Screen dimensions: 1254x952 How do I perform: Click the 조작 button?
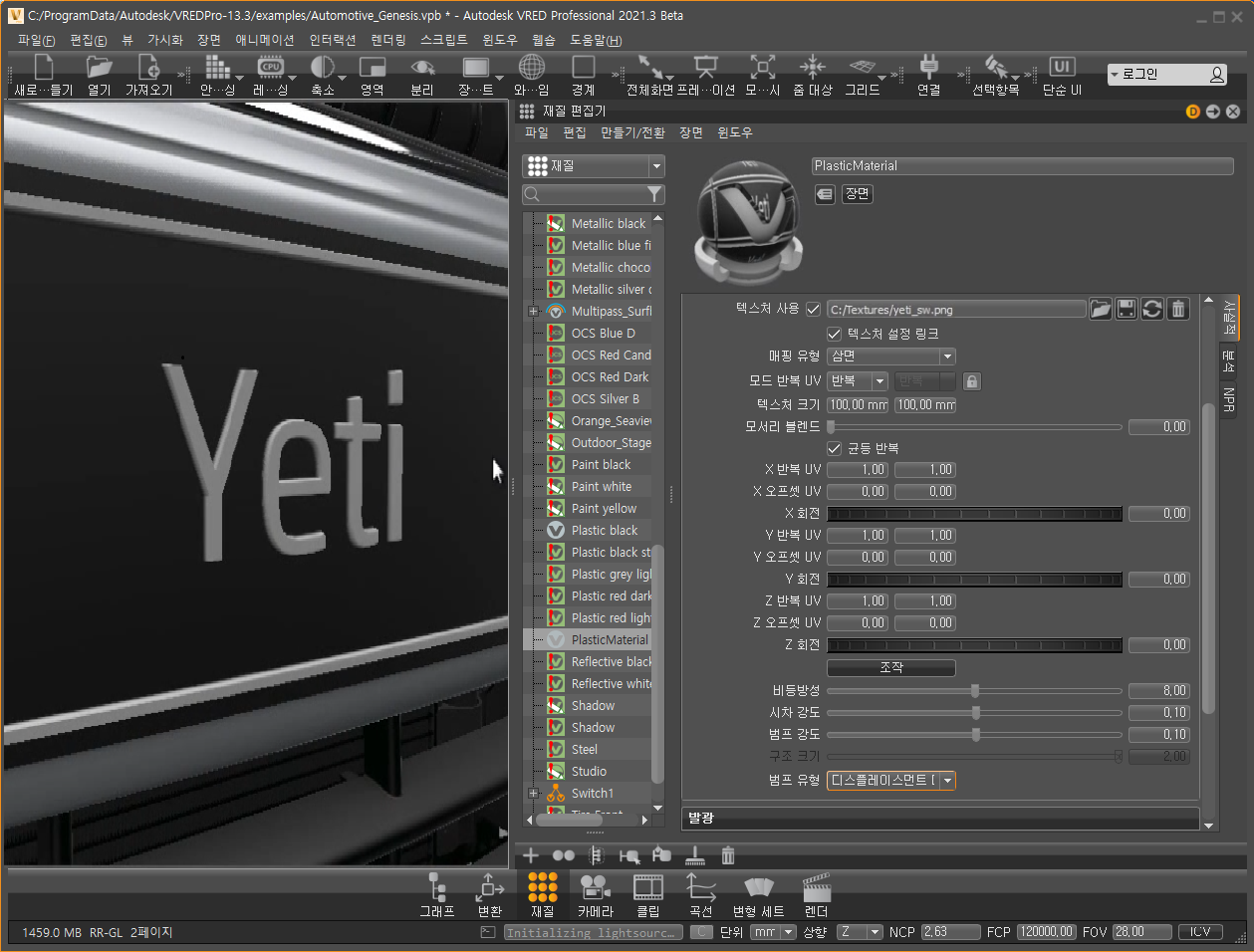click(x=891, y=667)
